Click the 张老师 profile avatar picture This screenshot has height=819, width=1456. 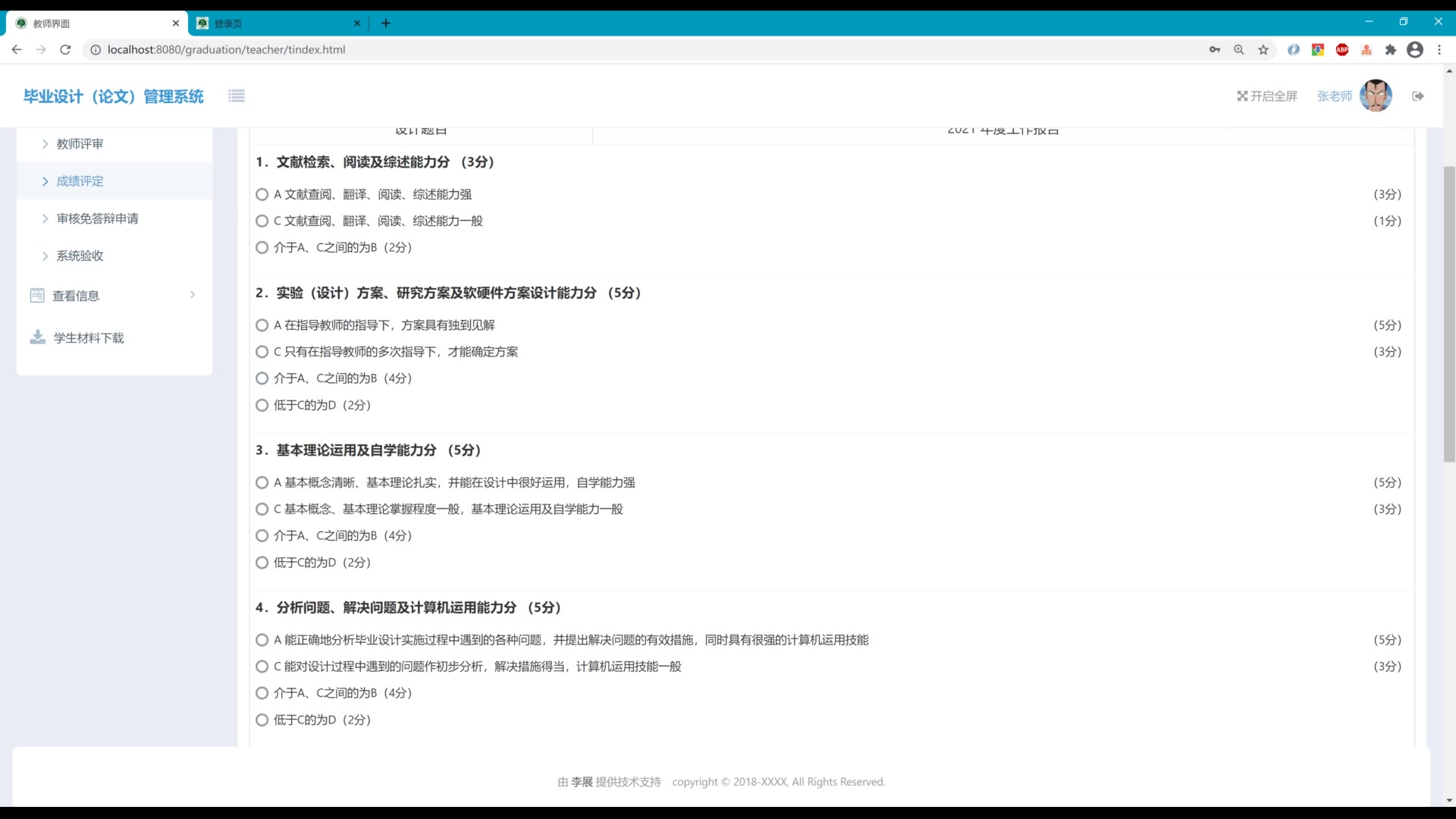1376,96
